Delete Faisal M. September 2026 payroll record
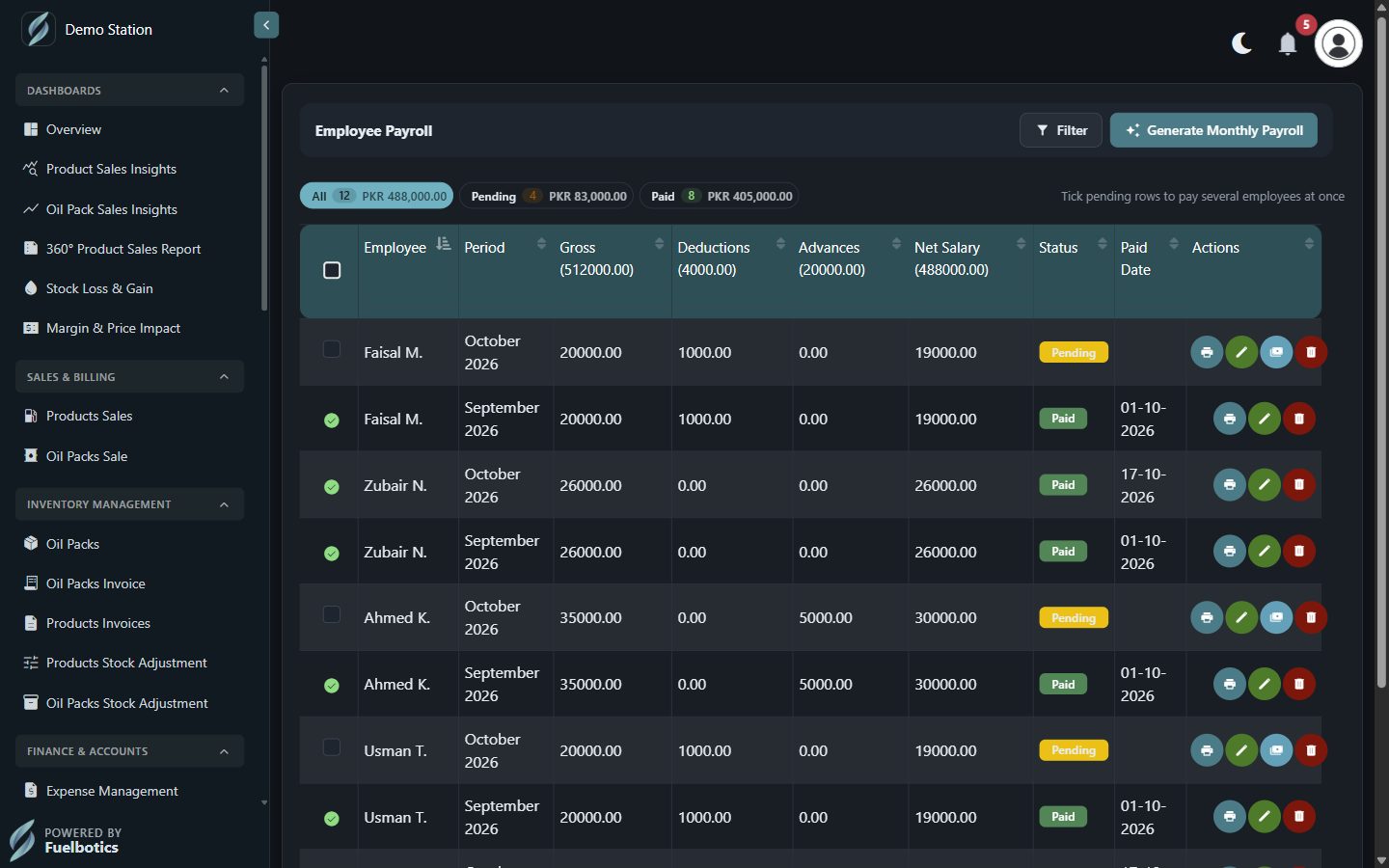 tap(1299, 419)
